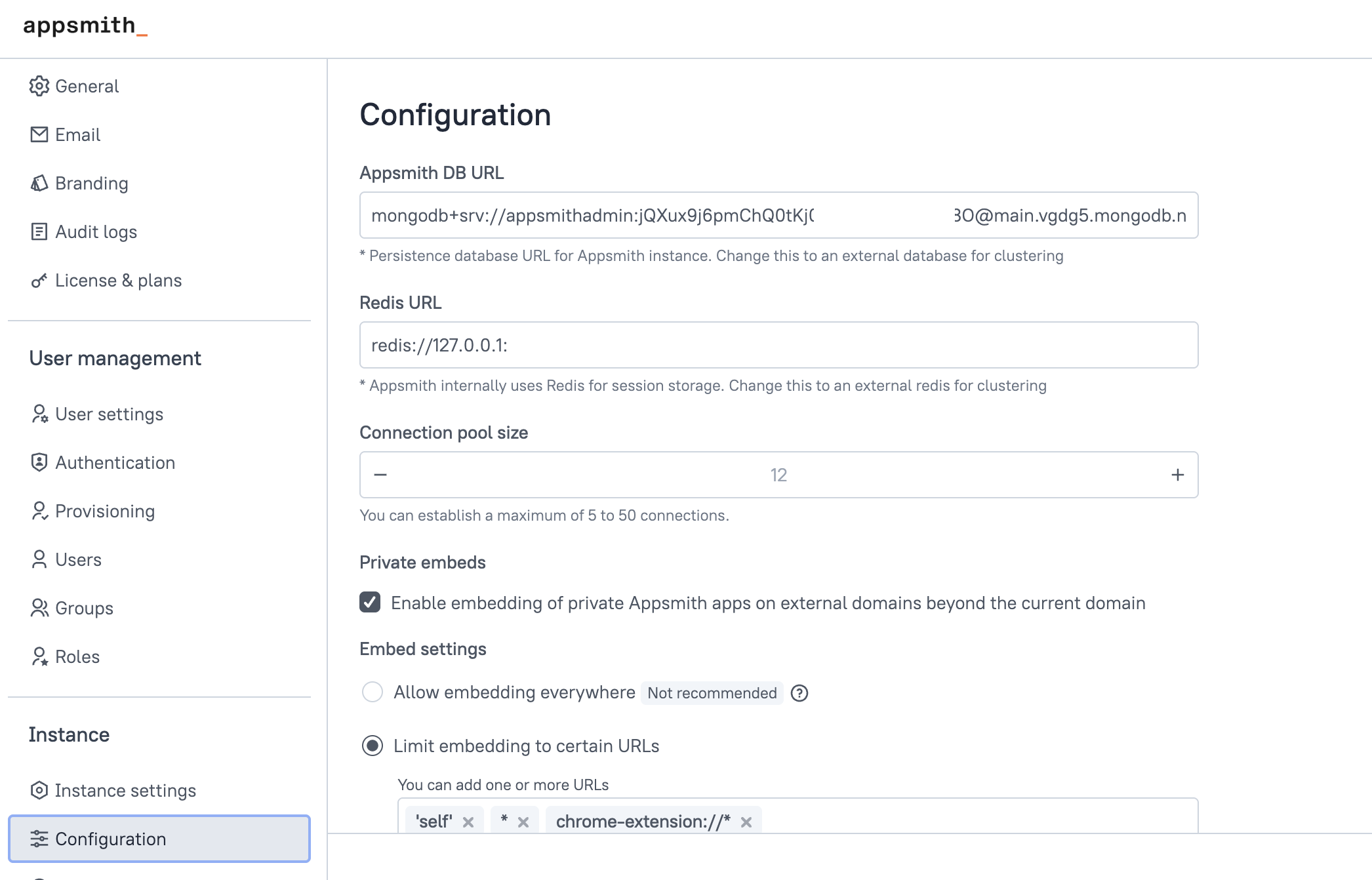The width and height of the screenshot is (1372, 880).
Task: Remove the 'self' URL tag
Action: point(468,822)
